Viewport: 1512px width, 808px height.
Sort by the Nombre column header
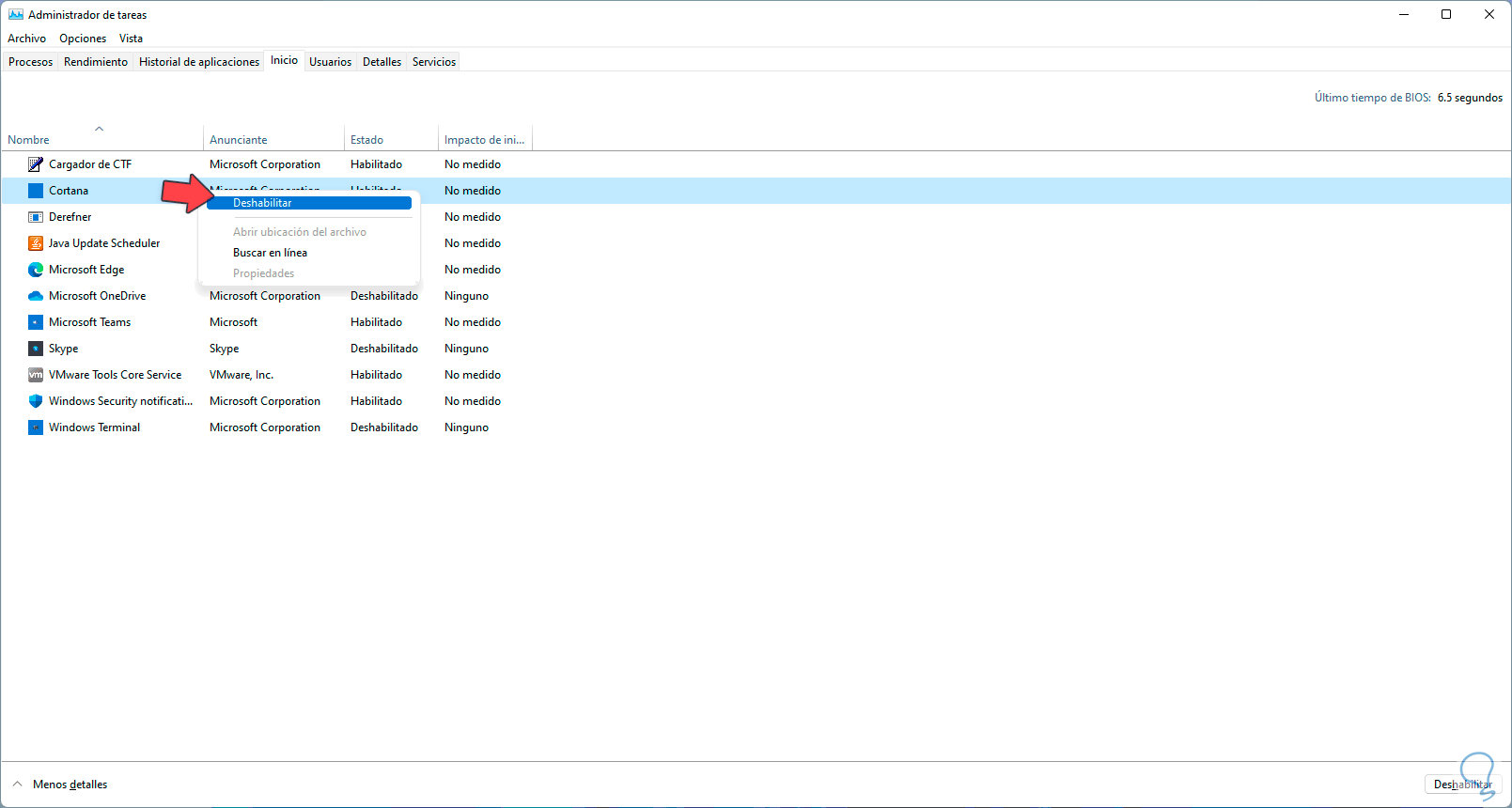click(x=28, y=140)
